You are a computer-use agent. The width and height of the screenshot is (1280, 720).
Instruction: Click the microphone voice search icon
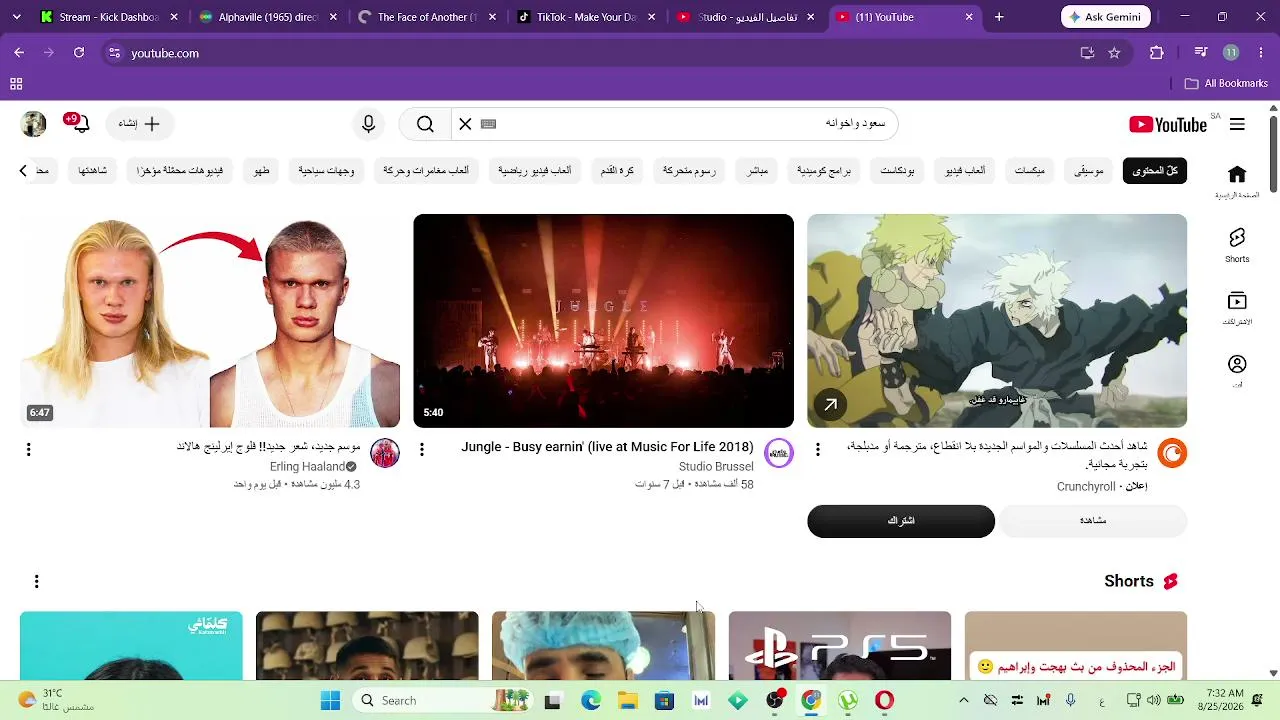(369, 124)
